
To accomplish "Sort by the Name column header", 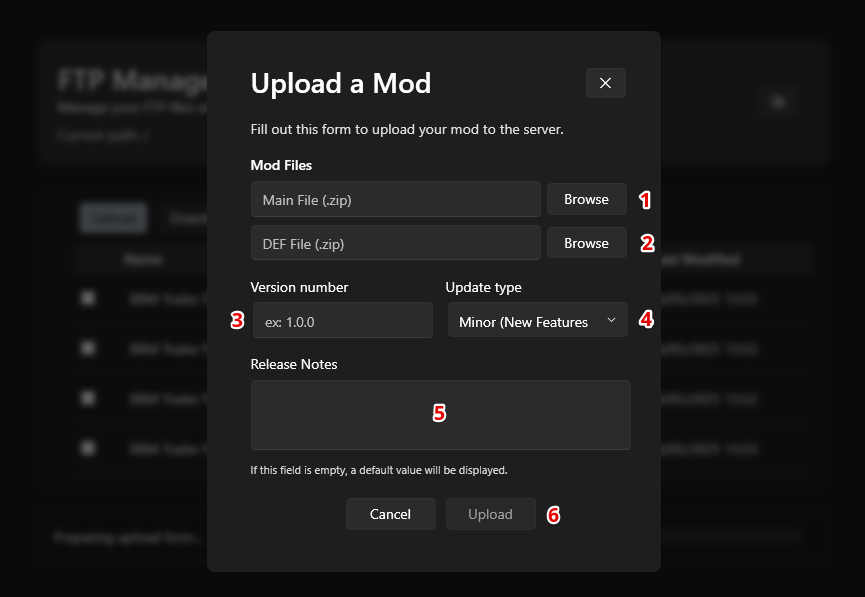I will tap(143, 260).
